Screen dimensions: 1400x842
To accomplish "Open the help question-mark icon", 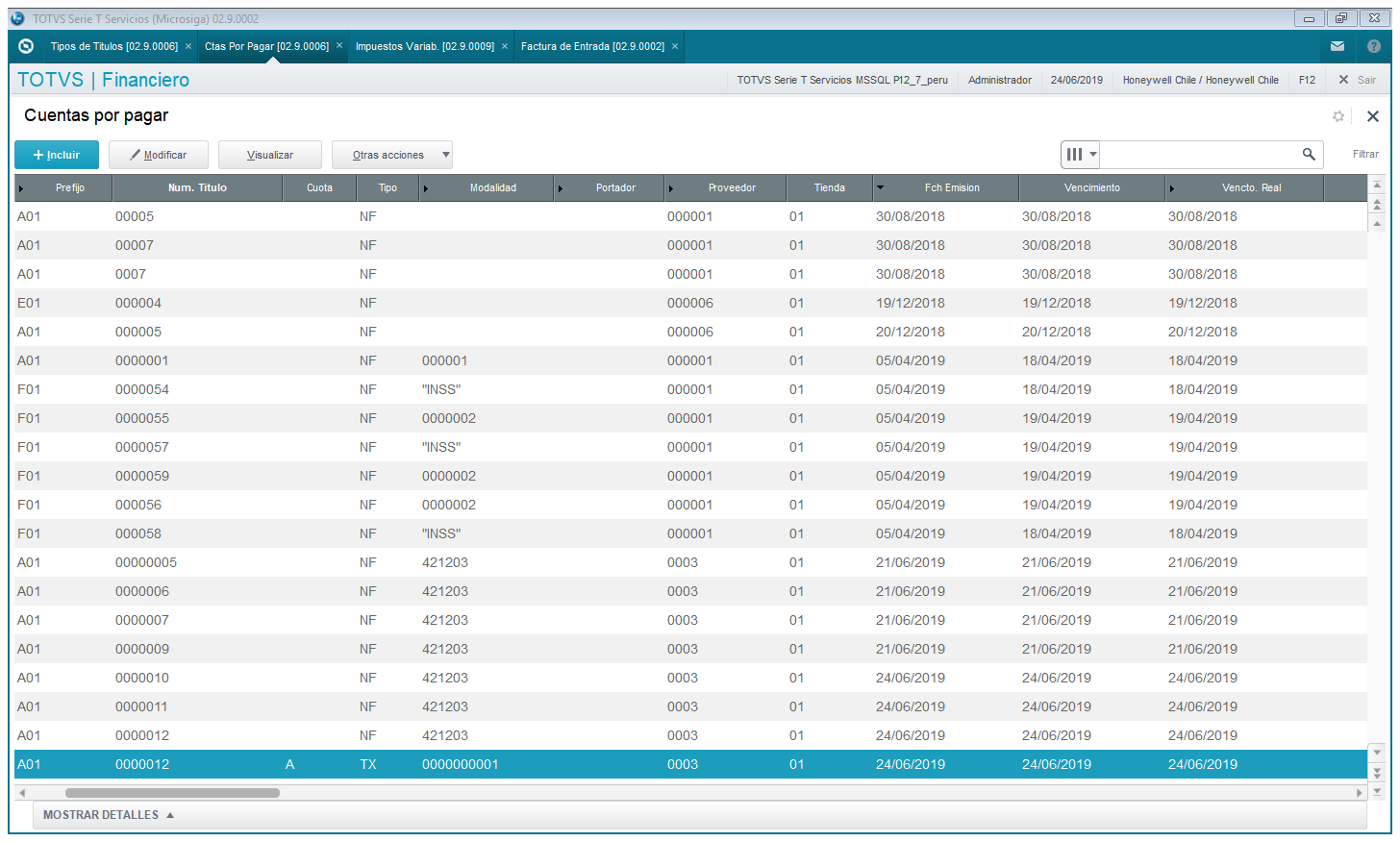I will pyautogui.click(x=1374, y=46).
